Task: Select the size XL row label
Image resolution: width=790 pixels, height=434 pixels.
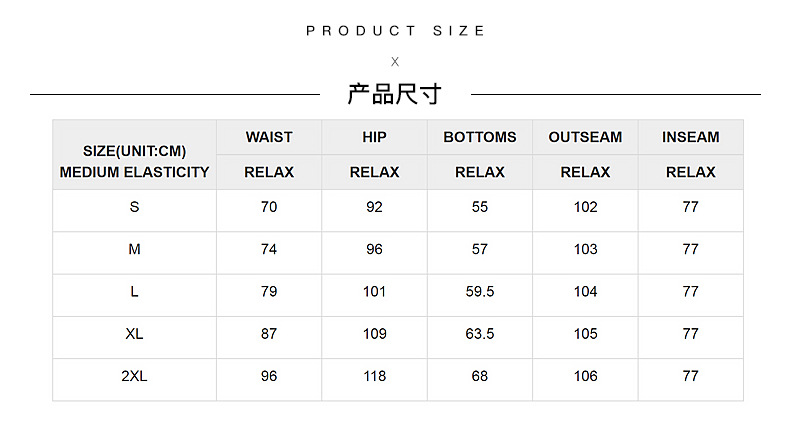Action: pos(134,334)
